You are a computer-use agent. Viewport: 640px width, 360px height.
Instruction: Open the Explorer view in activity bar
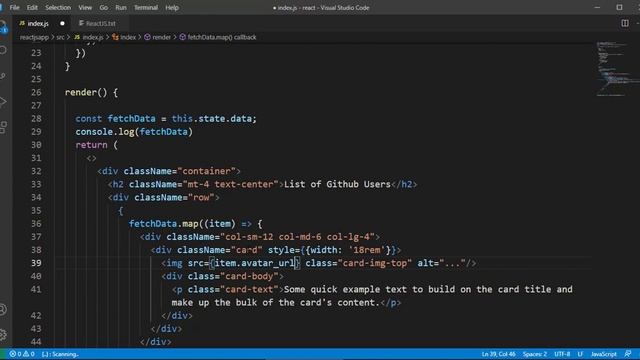tap(4, 27)
